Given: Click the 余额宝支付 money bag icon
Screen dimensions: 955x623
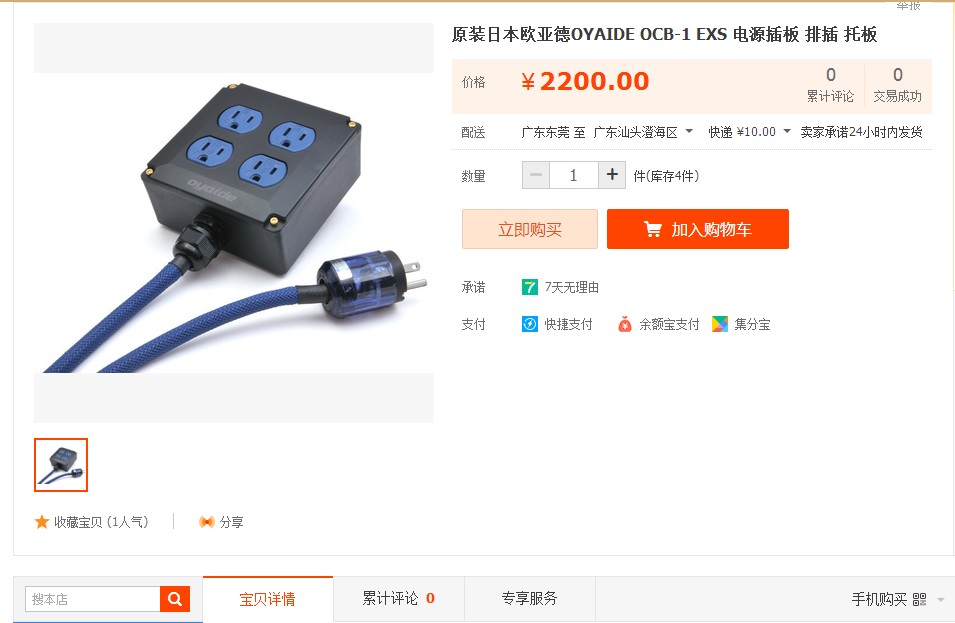Looking at the screenshot, I should tap(625, 324).
